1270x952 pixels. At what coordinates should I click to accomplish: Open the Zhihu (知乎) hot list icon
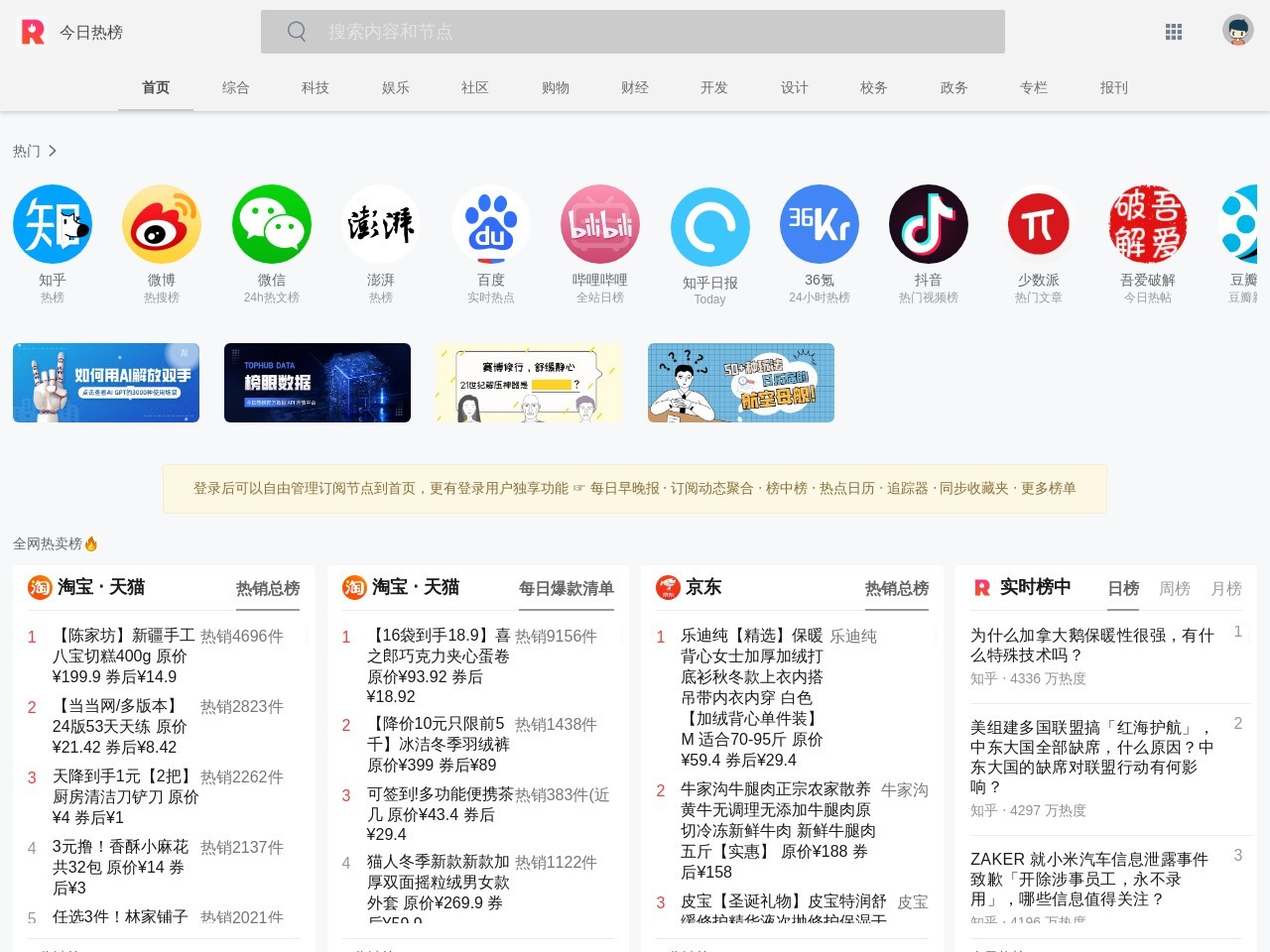point(53,224)
